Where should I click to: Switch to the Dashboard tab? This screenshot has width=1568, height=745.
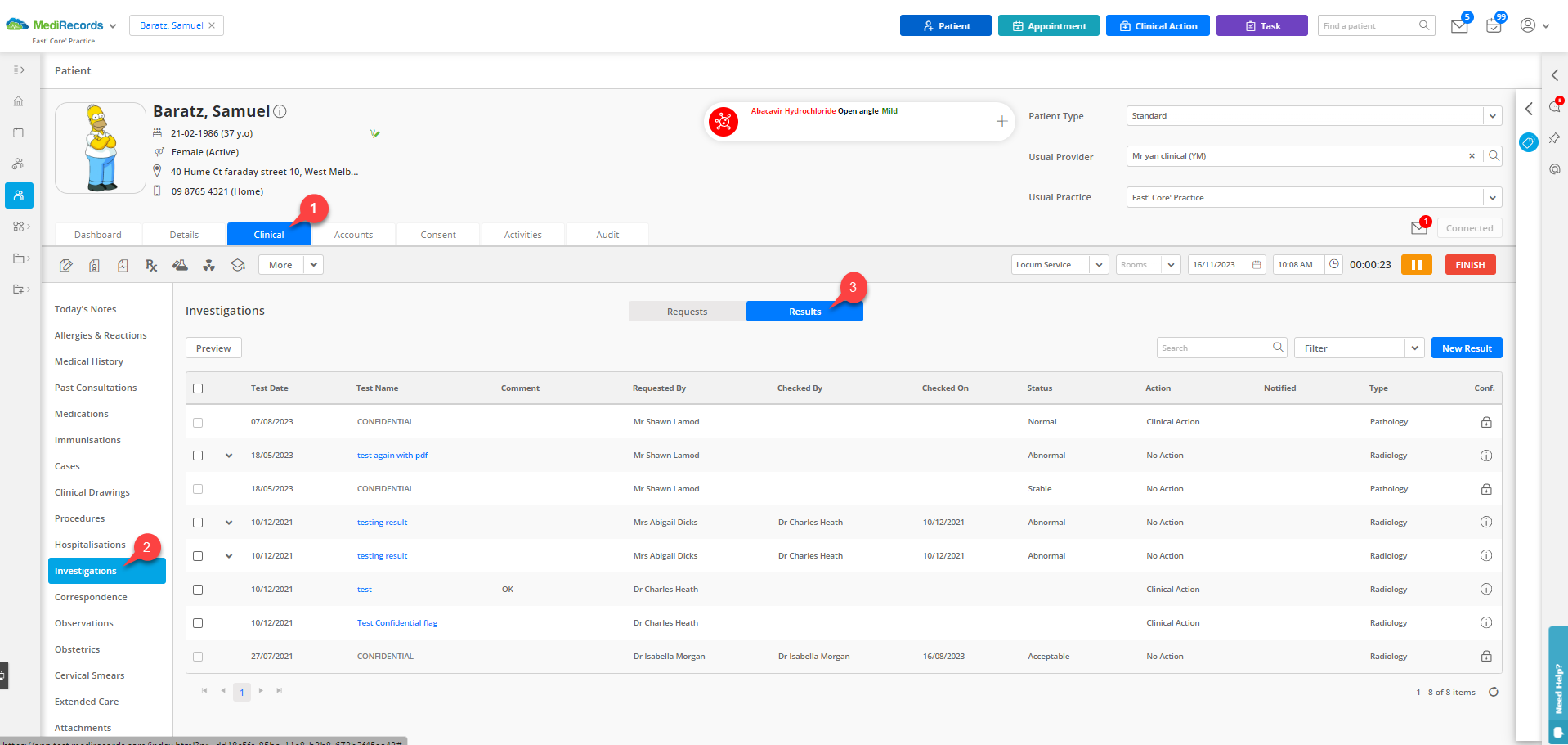(98, 235)
